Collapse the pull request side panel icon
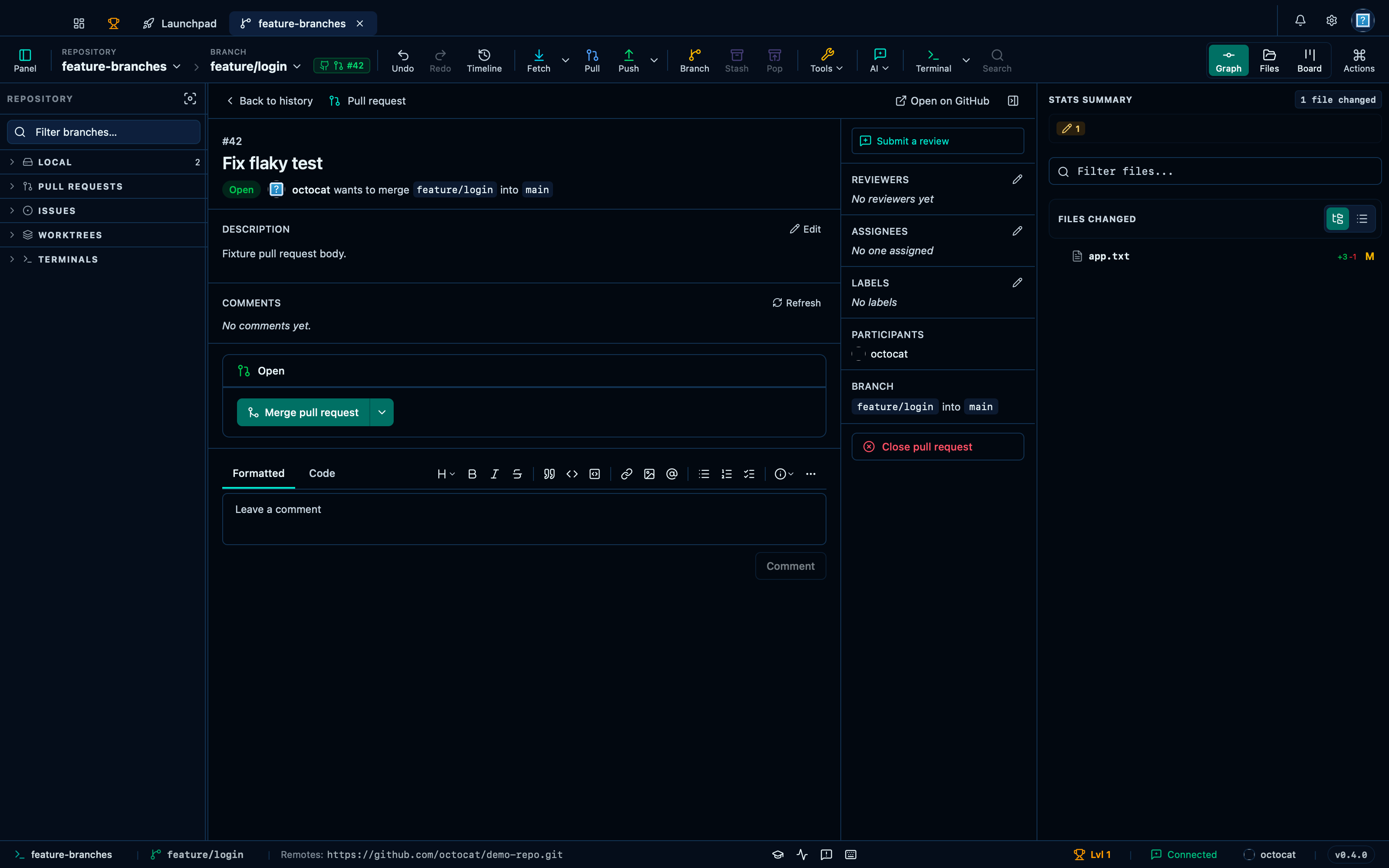Screen dimensions: 1389x868 pyautogui.click(x=1013, y=101)
